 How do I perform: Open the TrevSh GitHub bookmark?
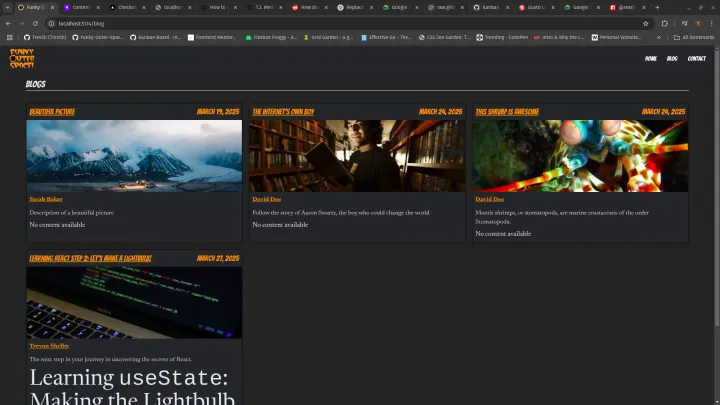click(45, 37)
